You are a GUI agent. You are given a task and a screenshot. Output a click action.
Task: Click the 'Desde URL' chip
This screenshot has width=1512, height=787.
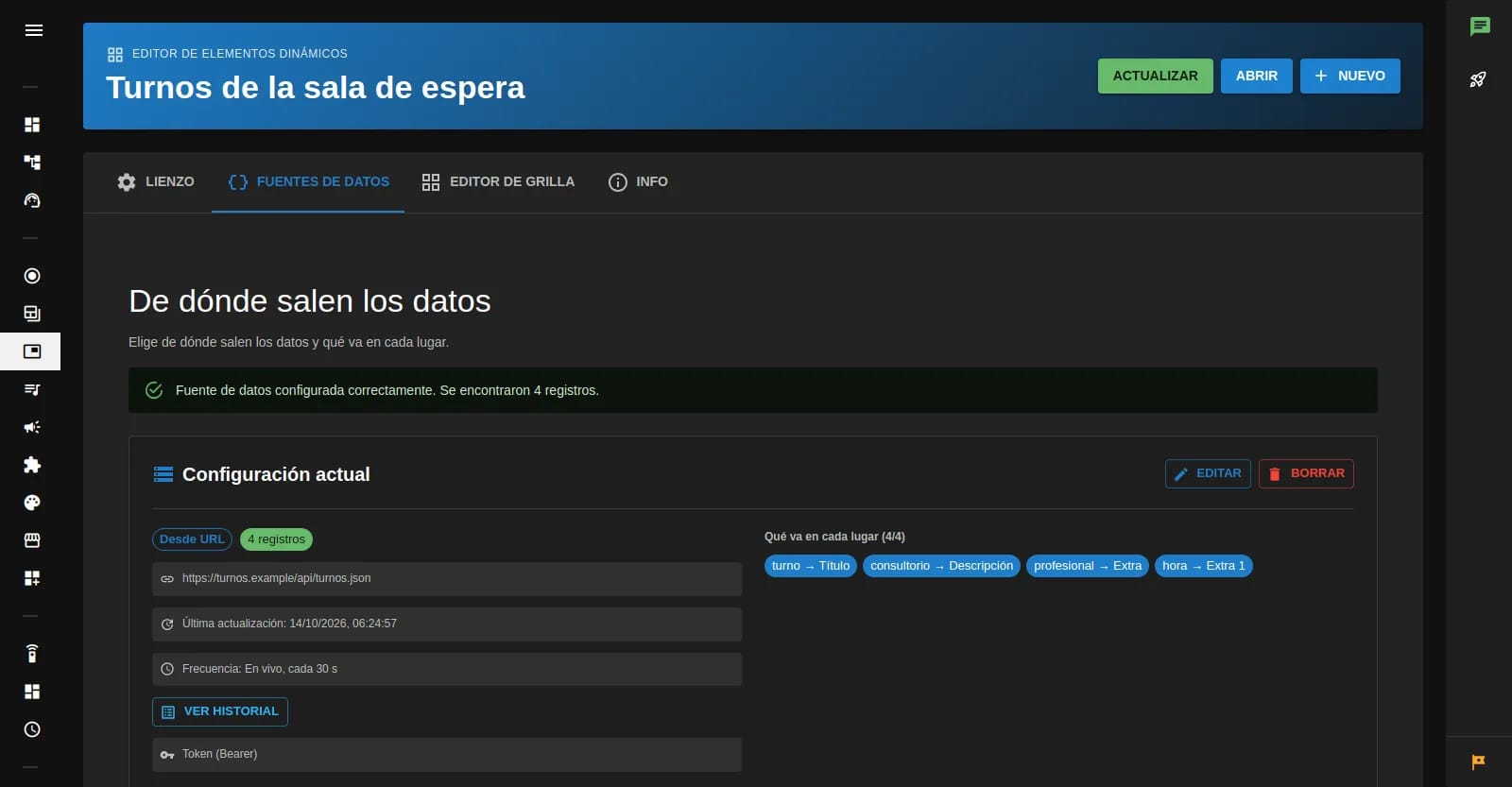tap(192, 539)
